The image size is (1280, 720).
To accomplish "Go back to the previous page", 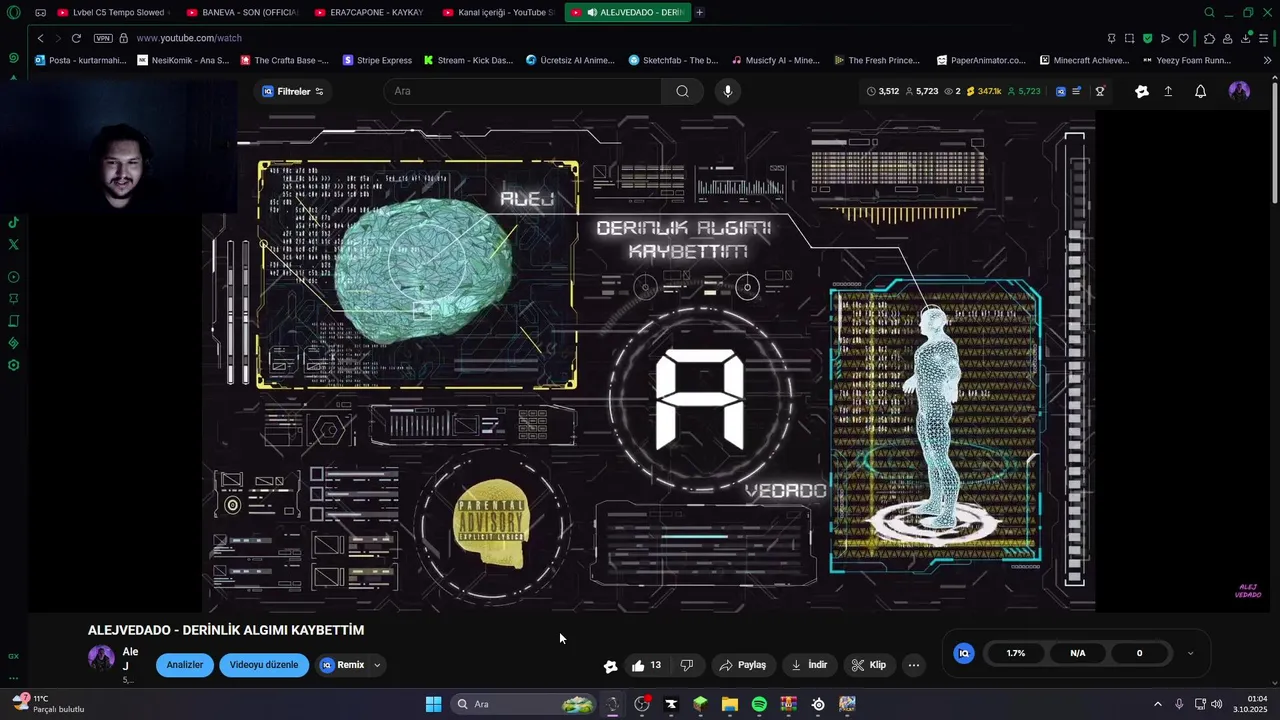I will [40, 38].
